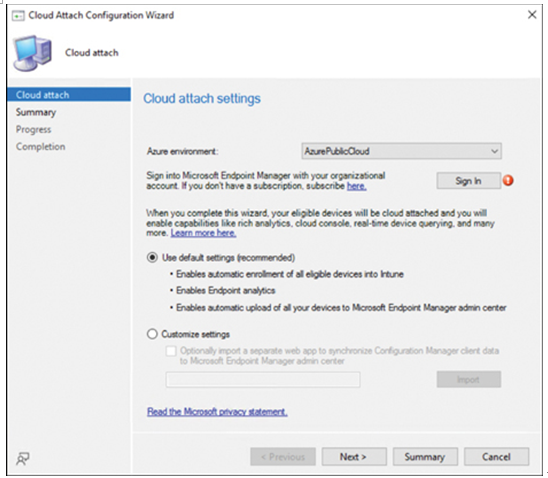Select Completion step in wizard sidebar
Screen dimensions: 548x478
click(x=40, y=146)
